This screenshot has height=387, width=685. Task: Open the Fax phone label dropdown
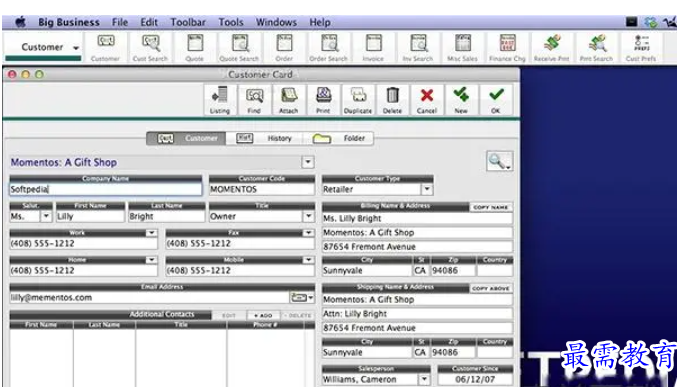pos(308,233)
